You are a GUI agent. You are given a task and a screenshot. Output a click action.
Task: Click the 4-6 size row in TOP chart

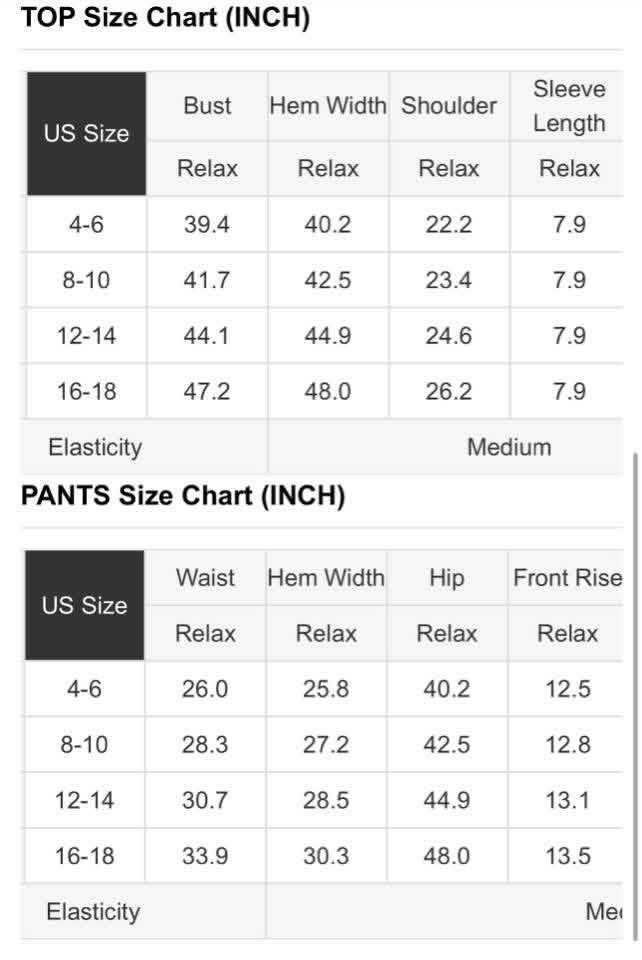pyautogui.click(x=324, y=225)
